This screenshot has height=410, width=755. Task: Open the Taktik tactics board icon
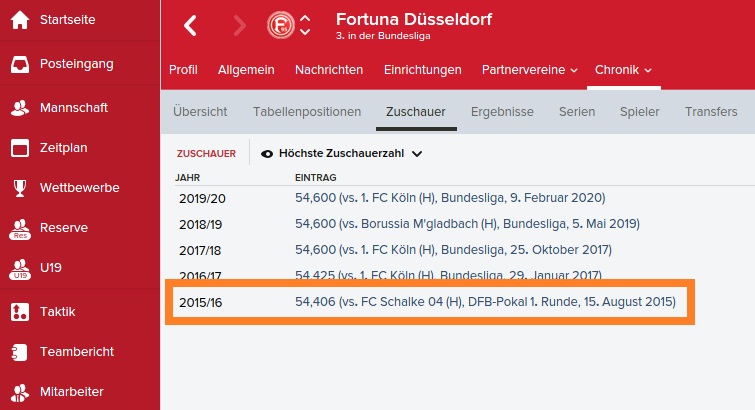click(19, 312)
